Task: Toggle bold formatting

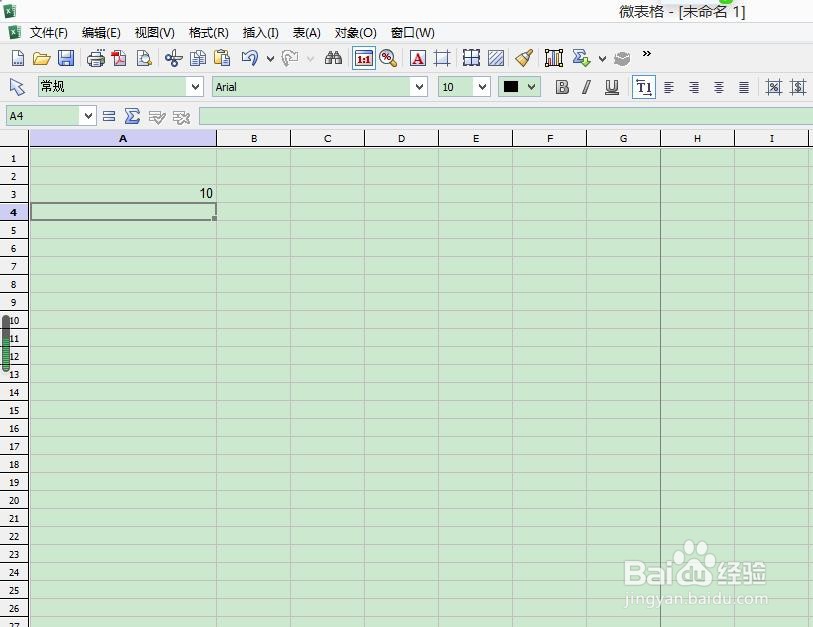Action: click(x=562, y=87)
